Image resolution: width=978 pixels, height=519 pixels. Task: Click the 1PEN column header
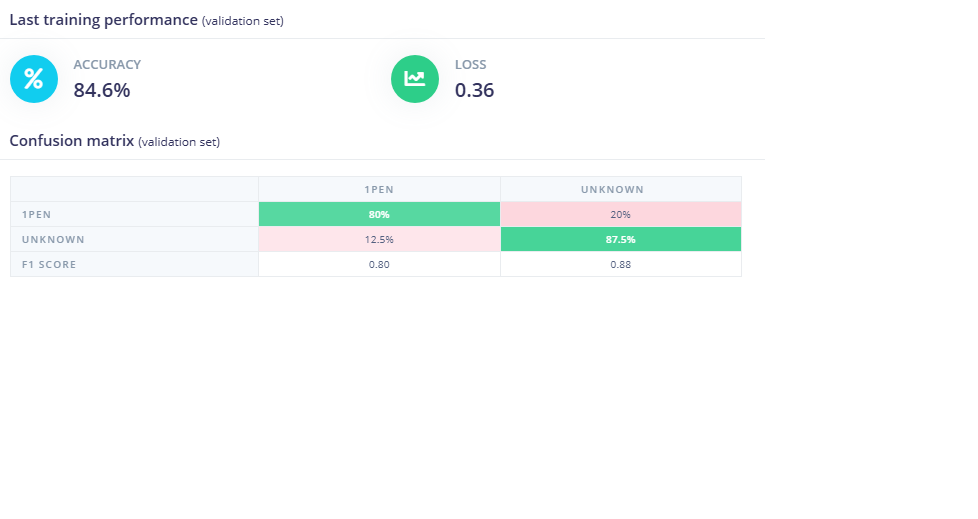coord(379,189)
